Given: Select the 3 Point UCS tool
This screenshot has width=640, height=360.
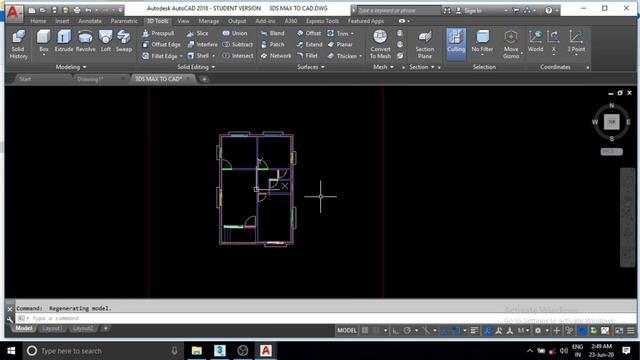Looking at the screenshot, I should [x=576, y=41].
